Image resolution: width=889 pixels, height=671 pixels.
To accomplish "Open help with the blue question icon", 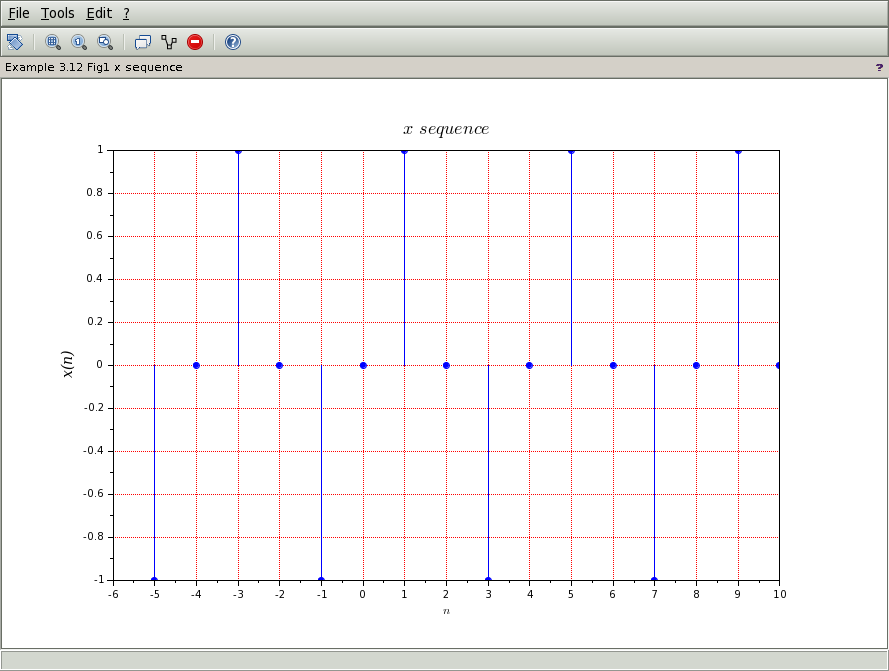I will click(x=233, y=42).
